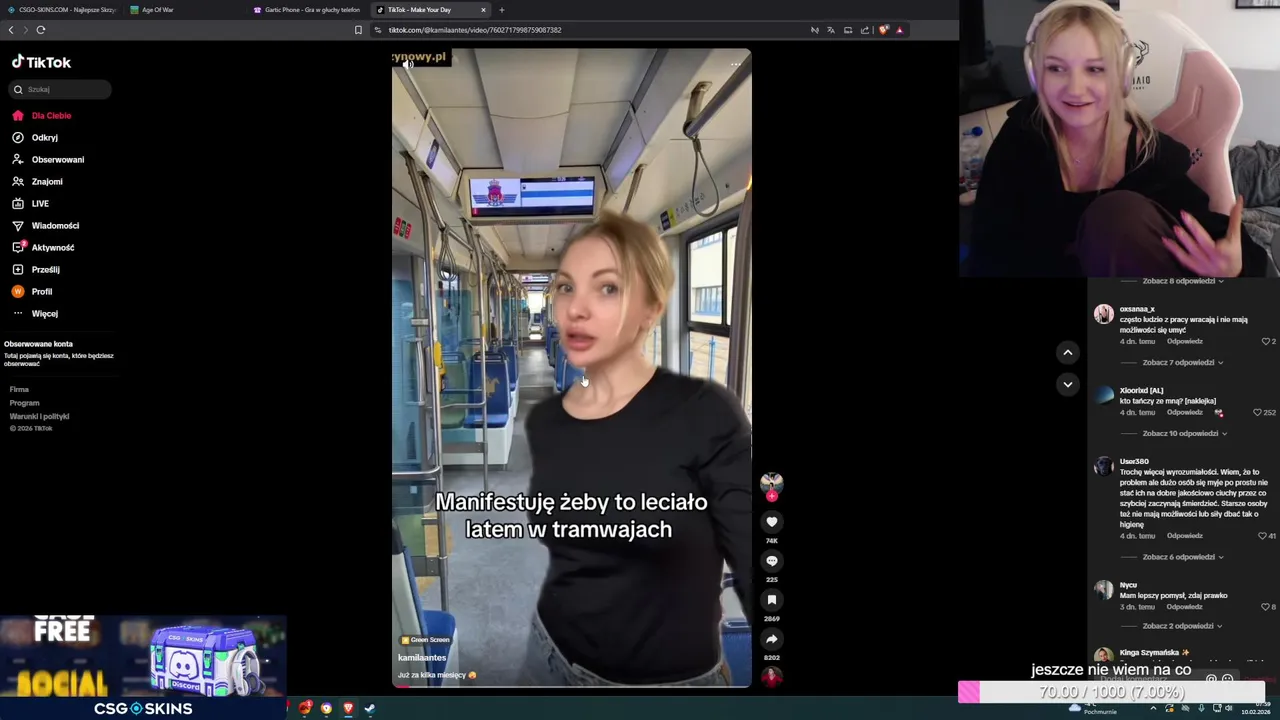Screen dimensions: 1280x720
Task: Mute the video with the speaker icon
Action: pyautogui.click(x=408, y=64)
